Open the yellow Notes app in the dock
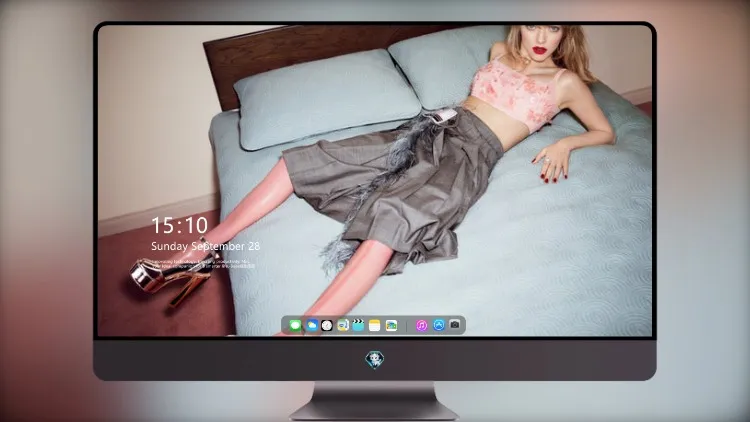The height and width of the screenshot is (422, 750). tap(375, 326)
